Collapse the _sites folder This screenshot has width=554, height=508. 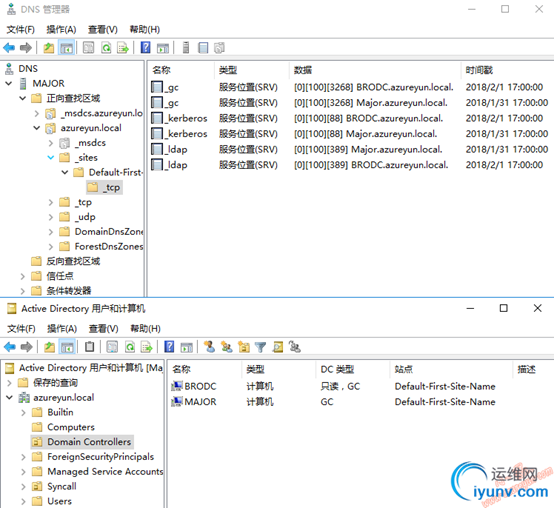51,158
